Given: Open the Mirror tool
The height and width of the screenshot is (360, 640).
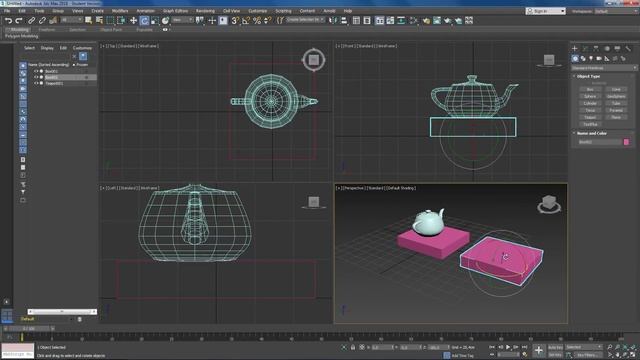Looking at the screenshot, I should [333, 20].
